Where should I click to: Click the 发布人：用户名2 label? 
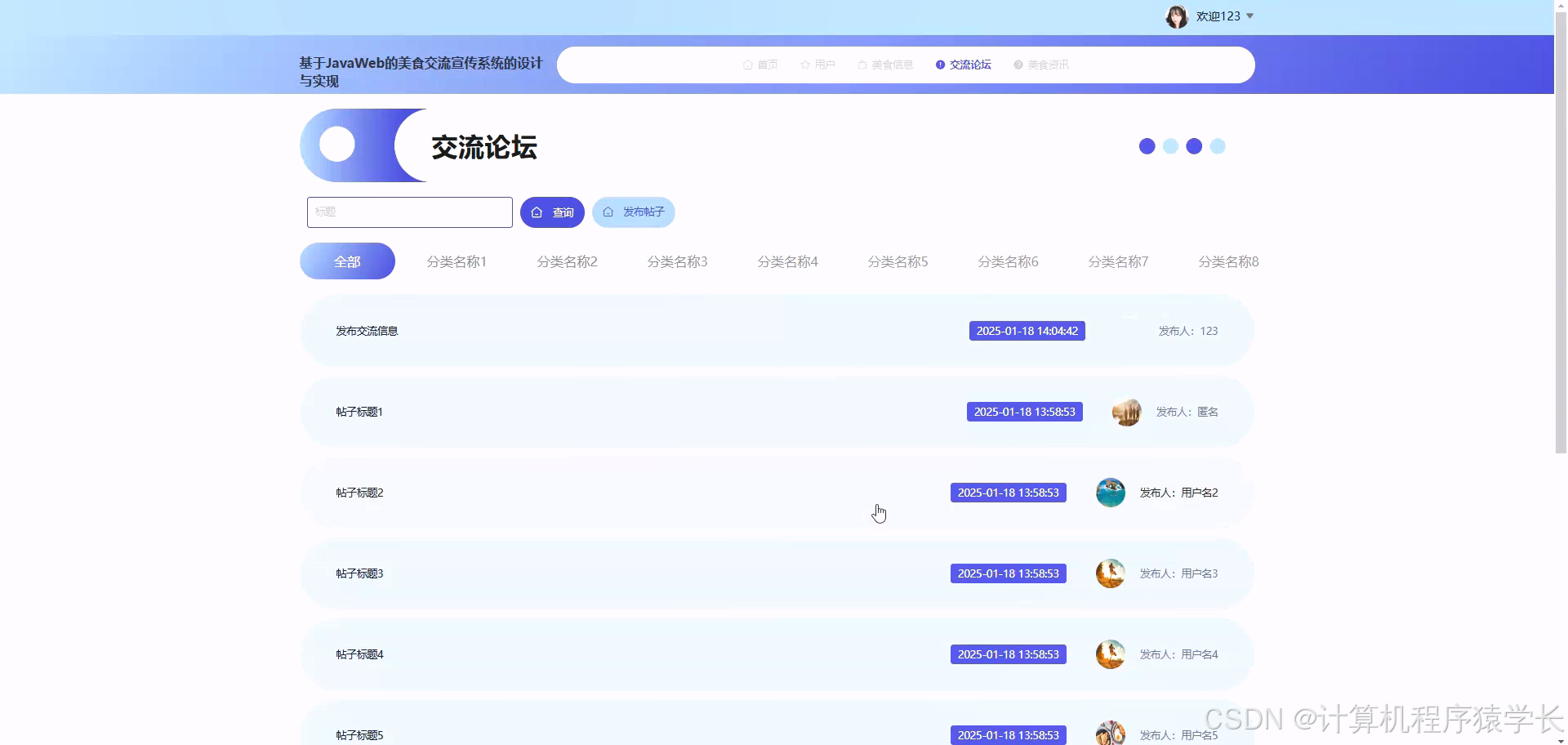pyautogui.click(x=1178, y=493)
